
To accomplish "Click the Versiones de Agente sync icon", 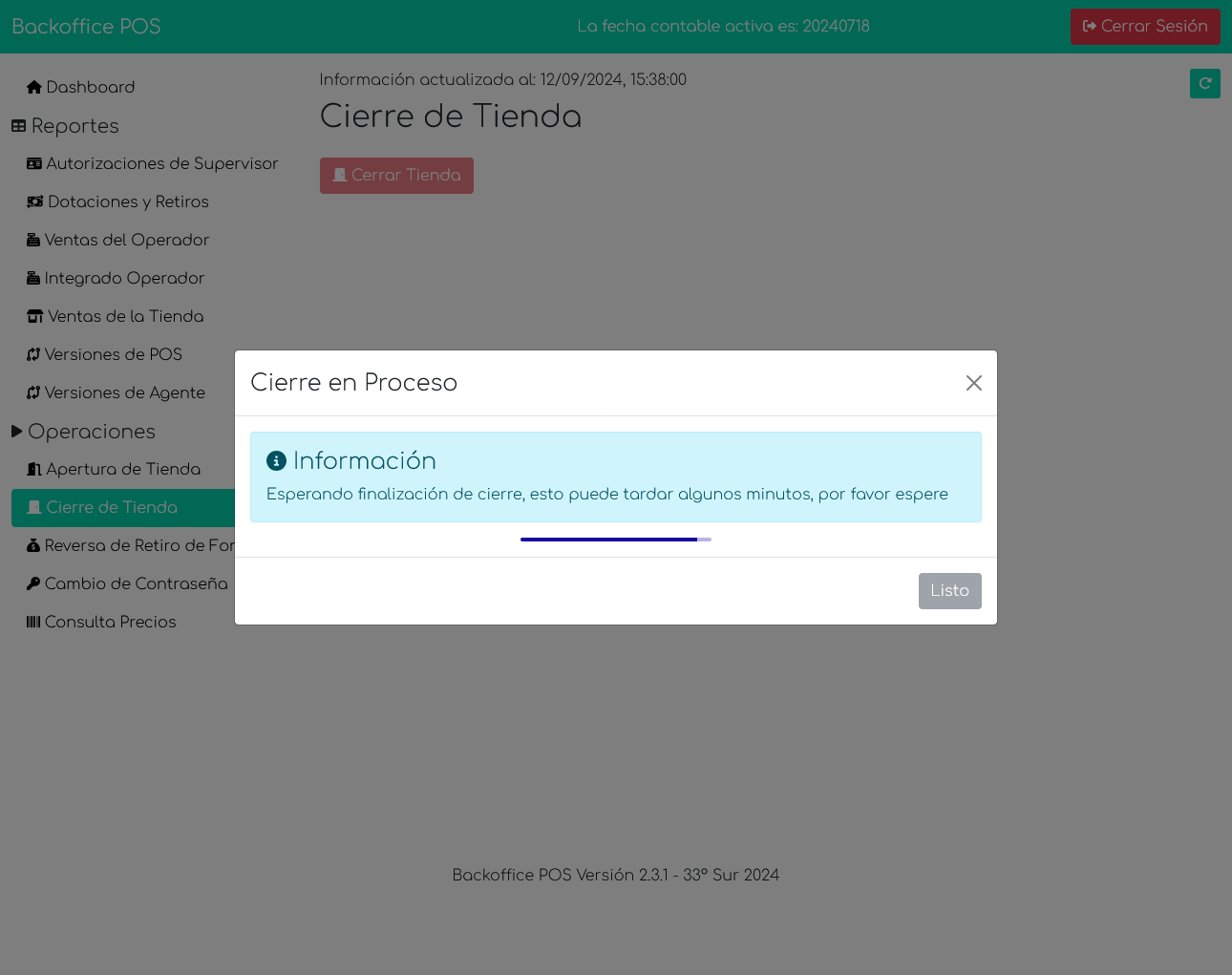I will (33, 392).
